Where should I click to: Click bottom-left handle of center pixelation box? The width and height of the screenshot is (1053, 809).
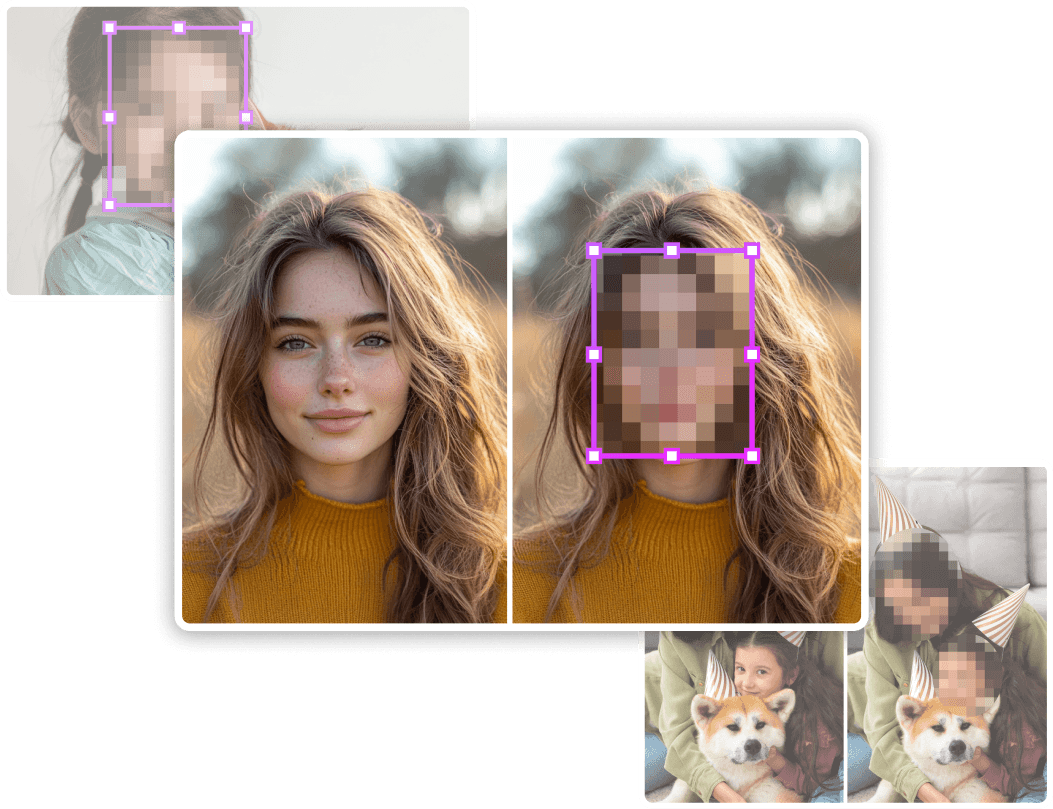593,456
